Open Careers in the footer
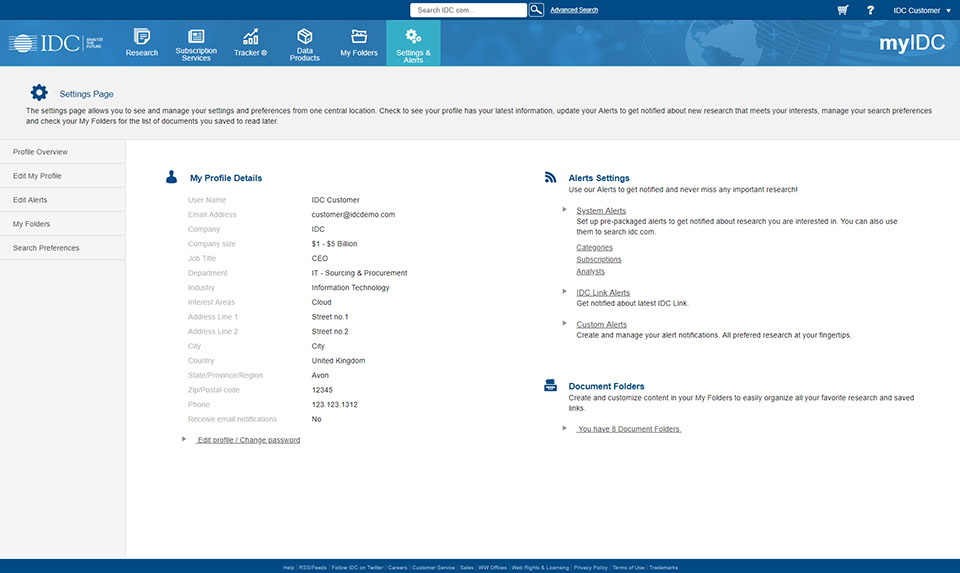 [397, 567]
